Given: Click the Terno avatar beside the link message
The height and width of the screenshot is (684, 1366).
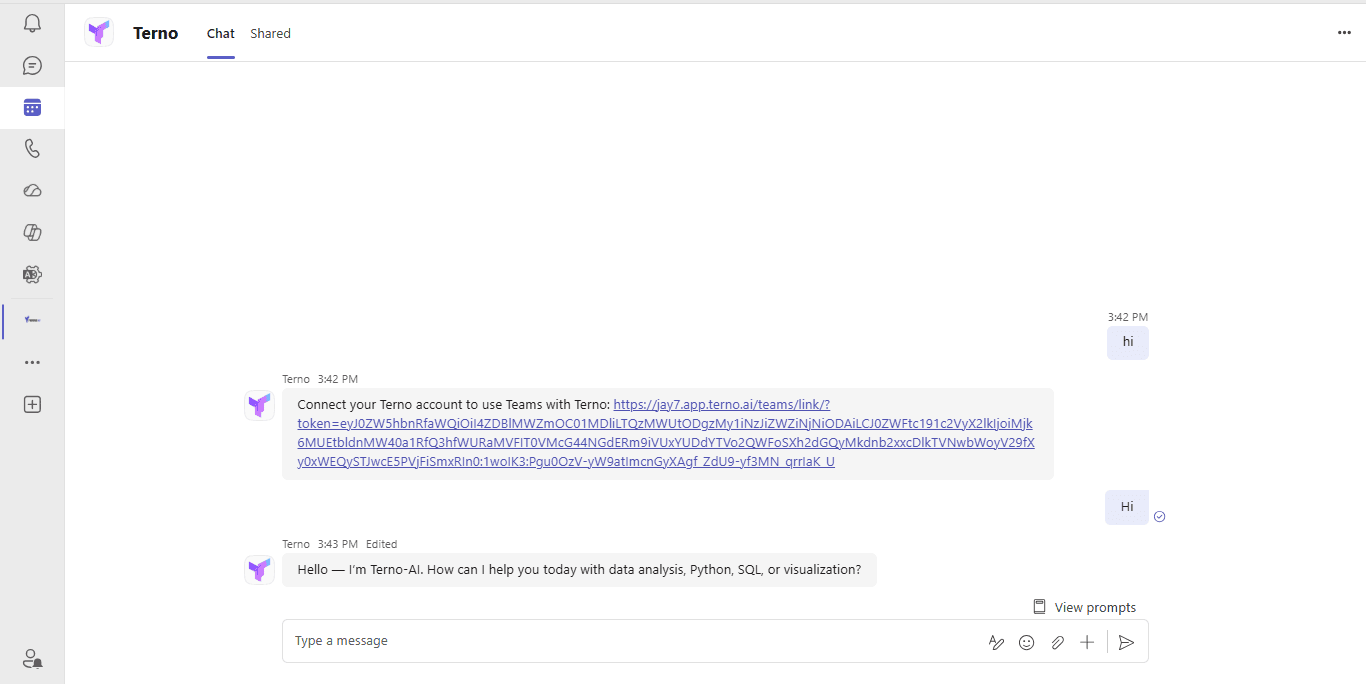Looking at the screenshot, I should (x=260, y=405).
